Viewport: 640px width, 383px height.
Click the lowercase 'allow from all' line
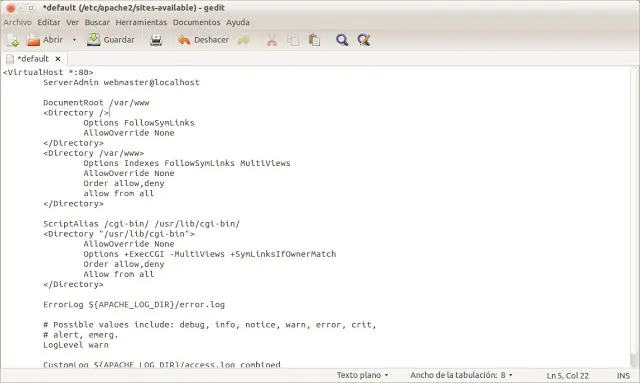pyautogui.click(x=118, y=193)
